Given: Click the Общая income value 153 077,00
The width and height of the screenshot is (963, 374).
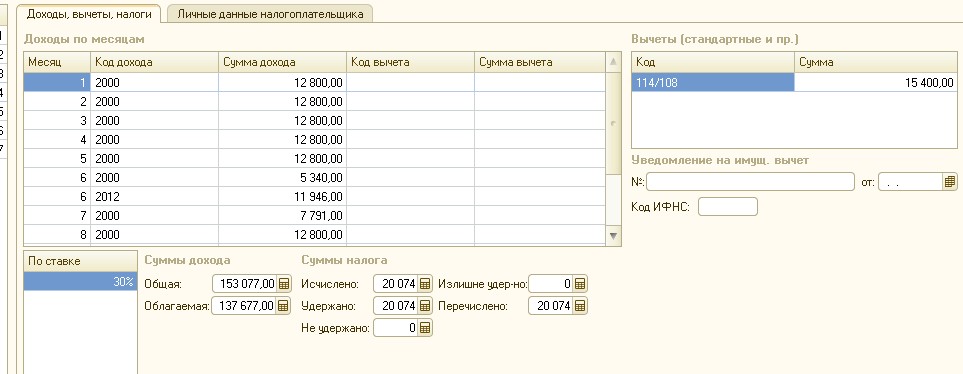Looking at the screenshot, I should coord(245,284).
